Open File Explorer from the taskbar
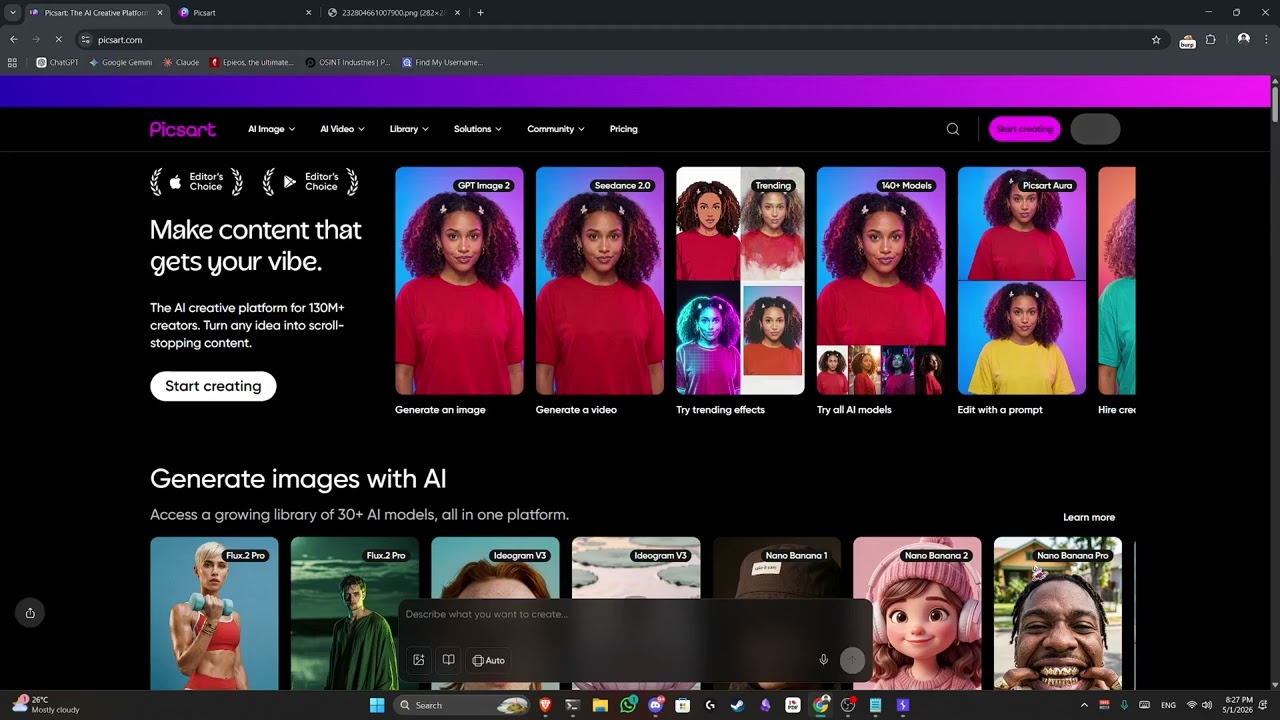 (x=600, y=705)
